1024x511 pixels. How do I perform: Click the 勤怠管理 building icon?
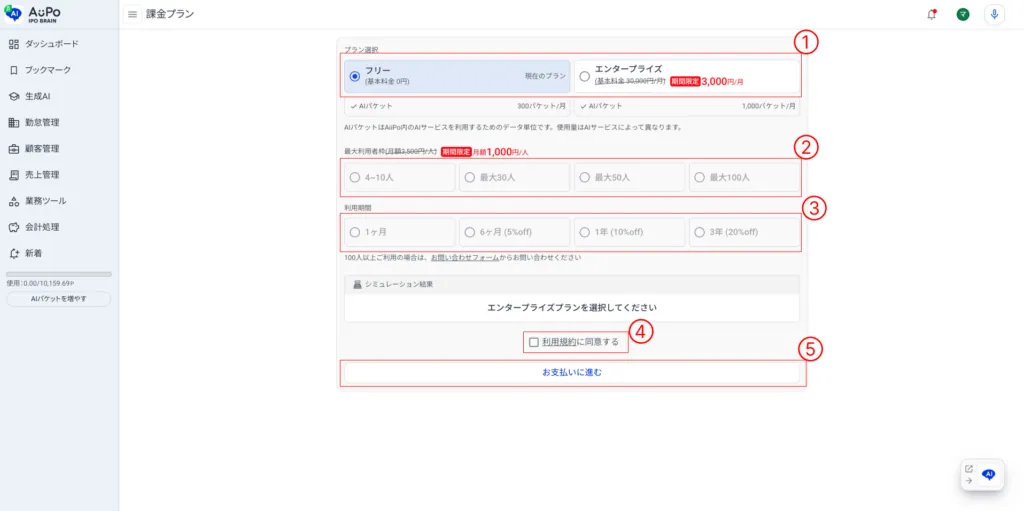[14, 122]
